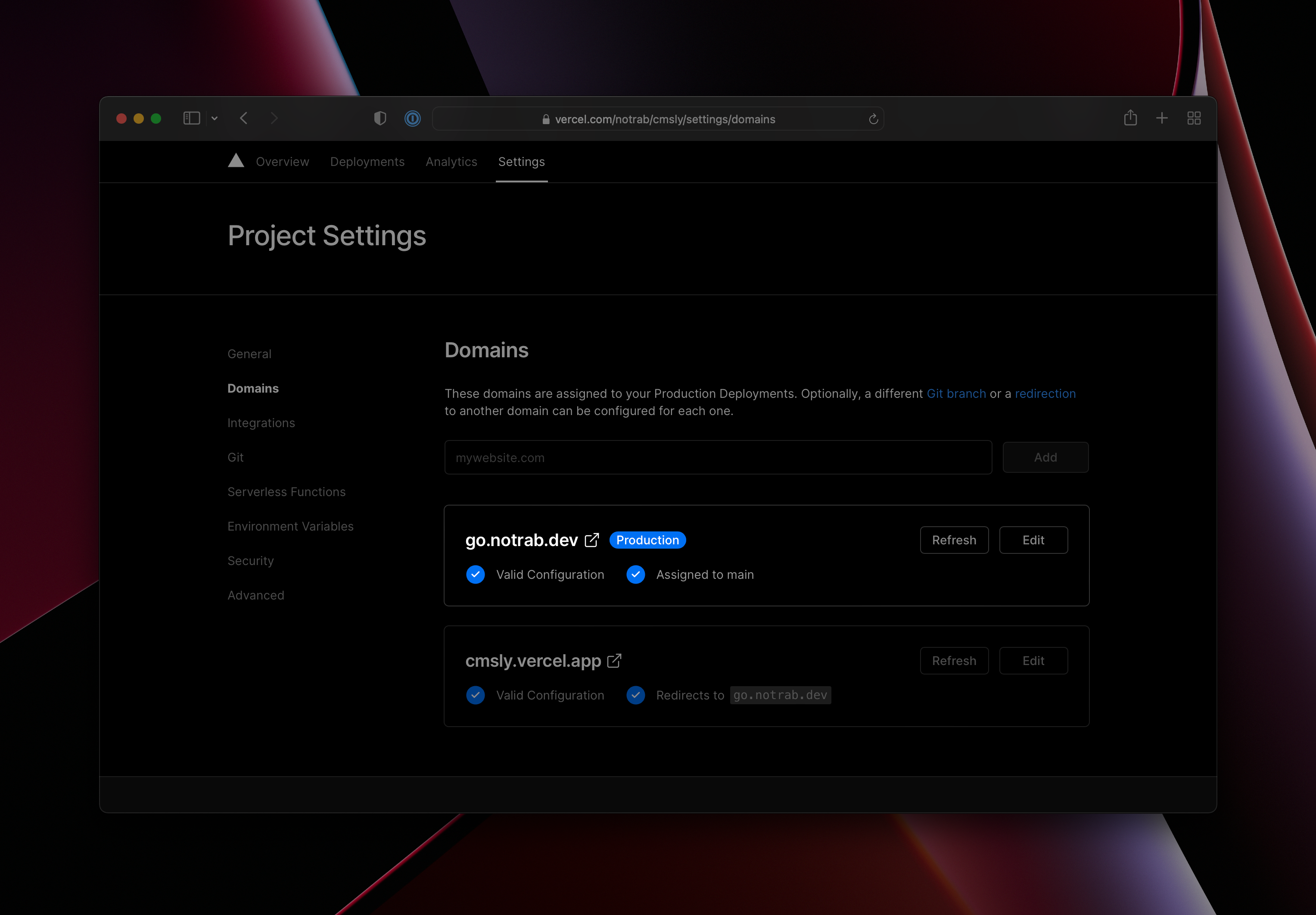Click the assigned to main checkmark icon
This screenshot has width=1316, height=915.
[636, 574]
